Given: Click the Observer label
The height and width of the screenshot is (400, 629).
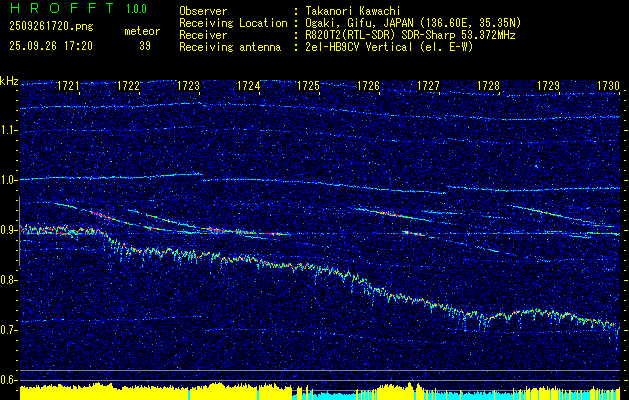Looking at the screenshot, I should [203, 11].
